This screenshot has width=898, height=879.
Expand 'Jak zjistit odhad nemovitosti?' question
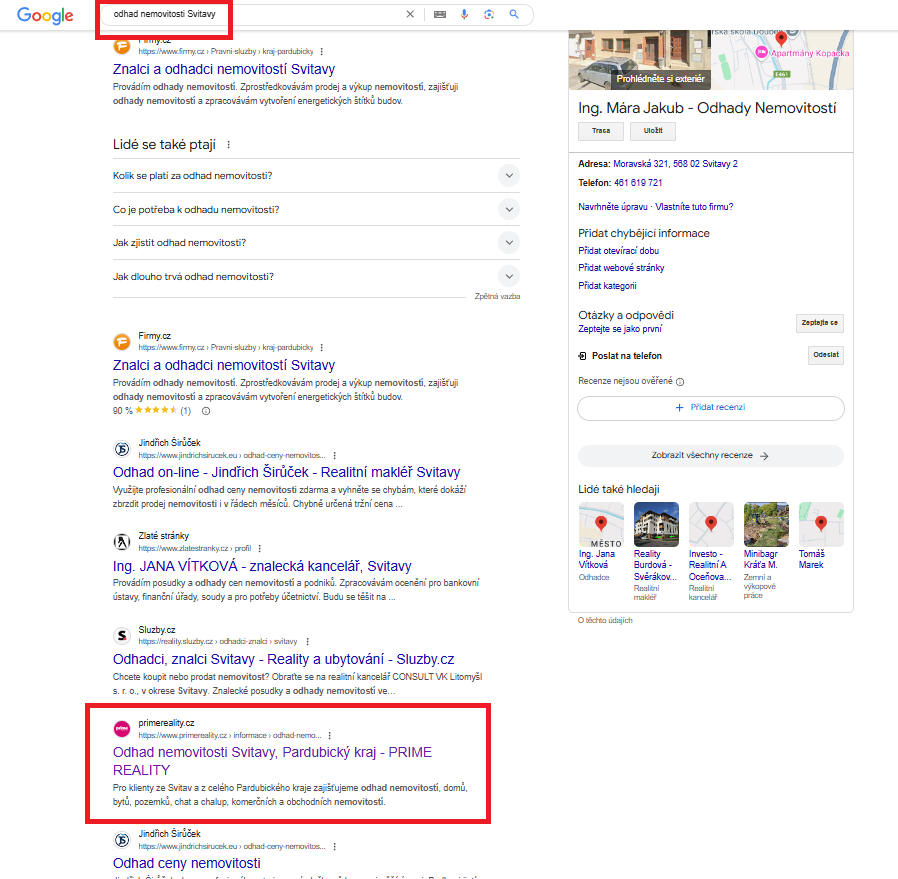coord(316,243)
